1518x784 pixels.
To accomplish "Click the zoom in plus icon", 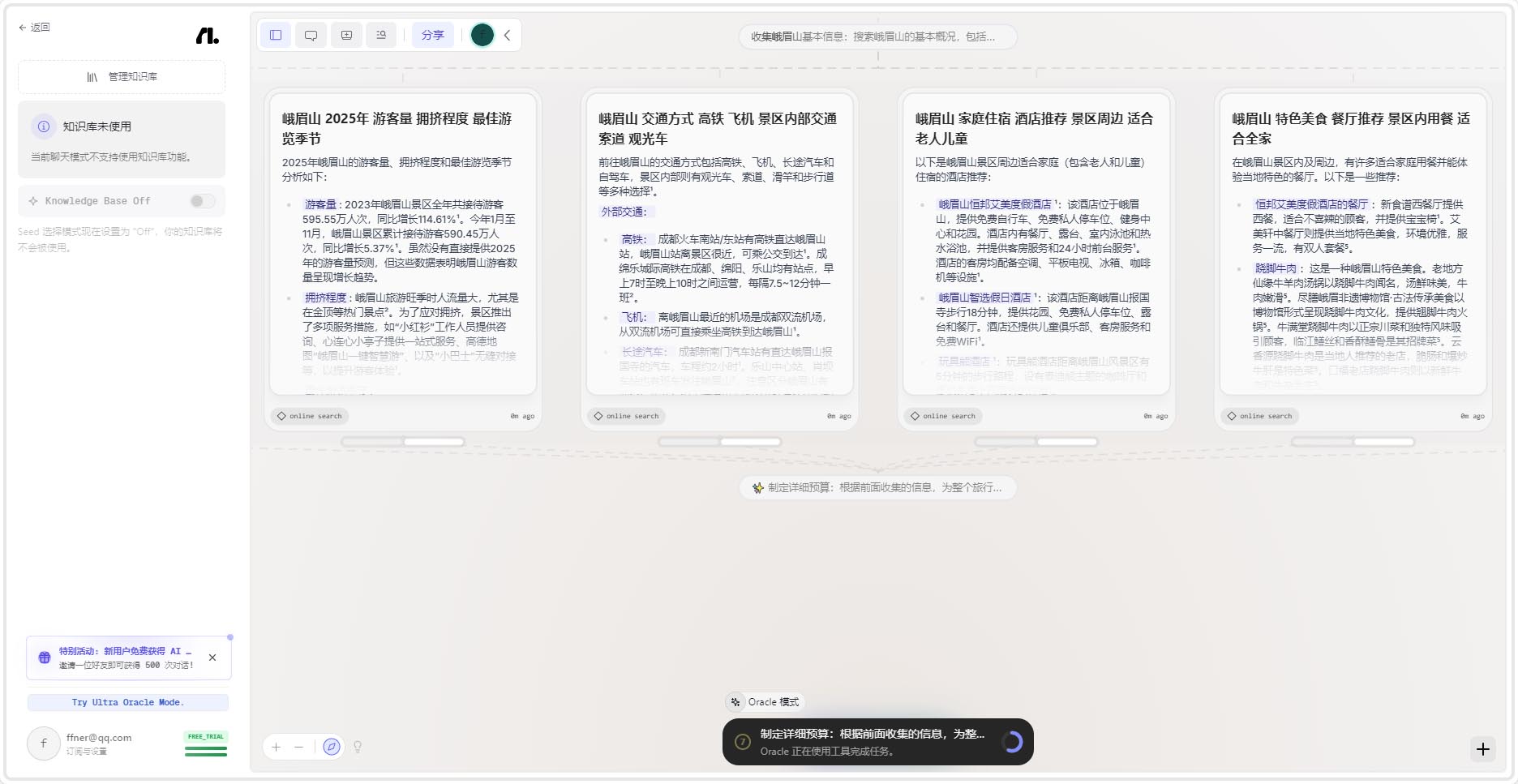I will (277, 747).
